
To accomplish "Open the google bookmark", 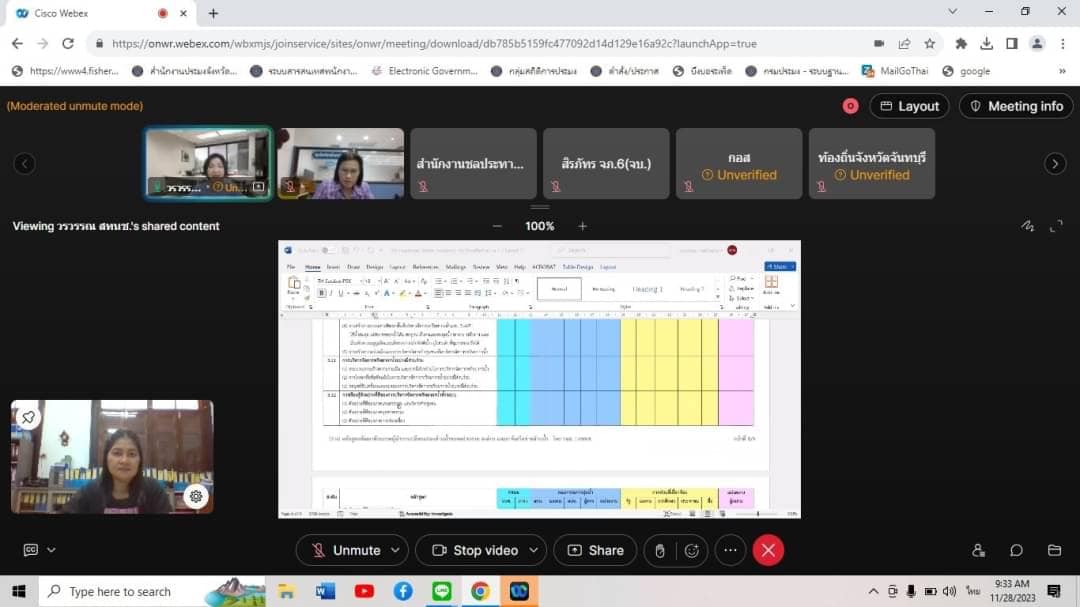I will [x=966, y=71].
